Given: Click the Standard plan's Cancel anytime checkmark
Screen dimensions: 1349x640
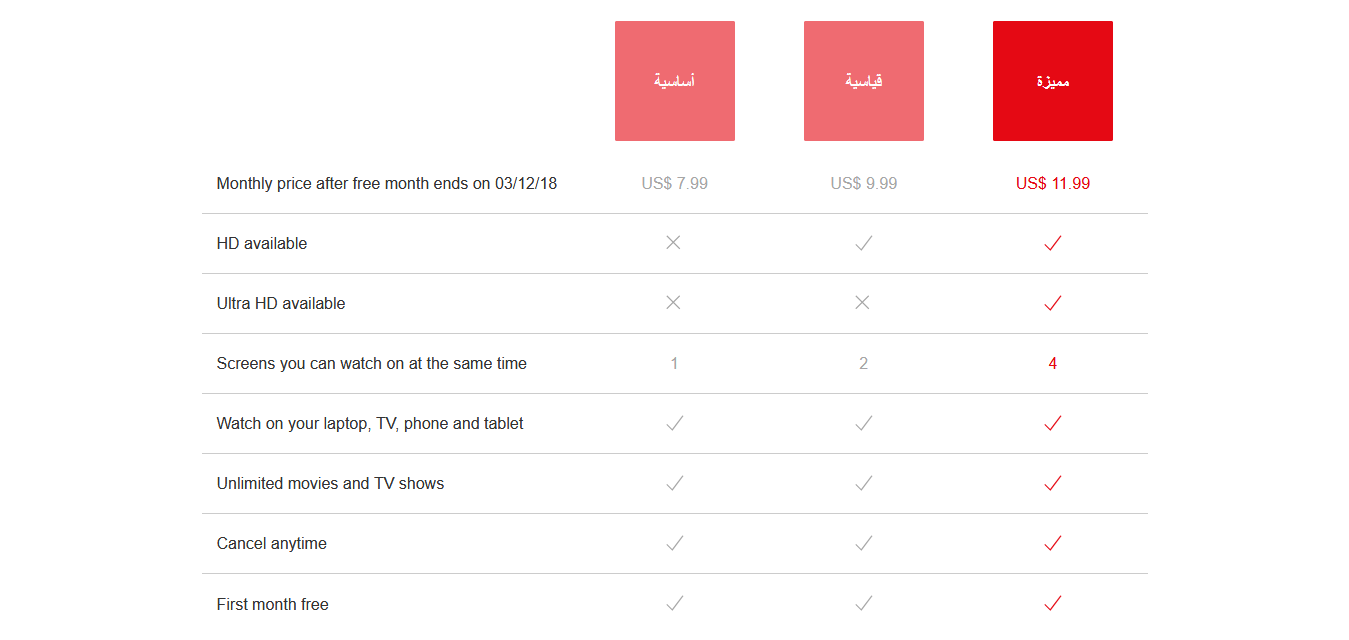Looking at the screenshot, I should [863, 543].
